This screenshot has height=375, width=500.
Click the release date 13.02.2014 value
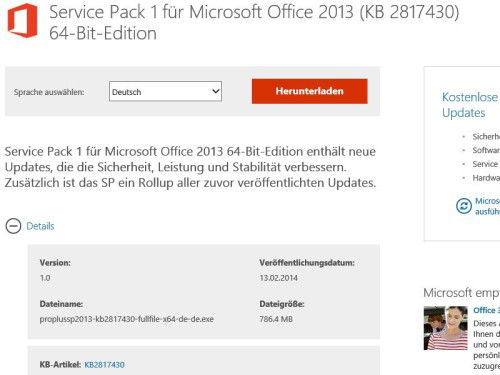click(x=279, y=278)
